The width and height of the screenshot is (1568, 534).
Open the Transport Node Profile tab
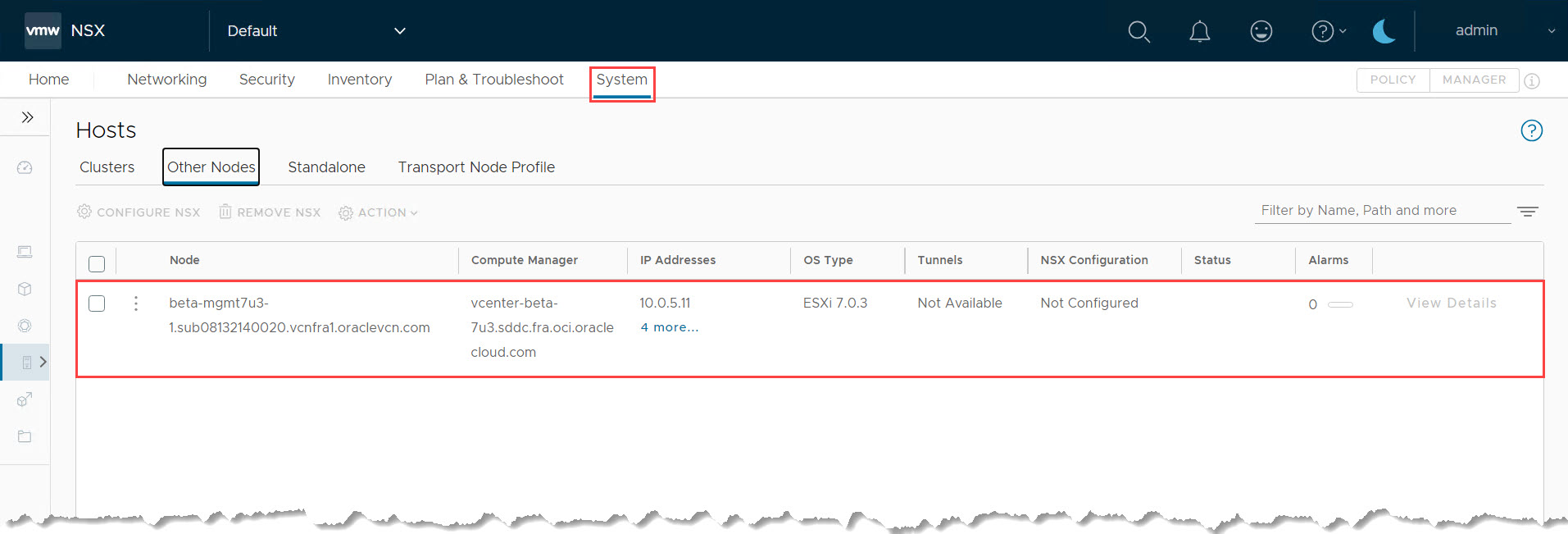[476, 167]
